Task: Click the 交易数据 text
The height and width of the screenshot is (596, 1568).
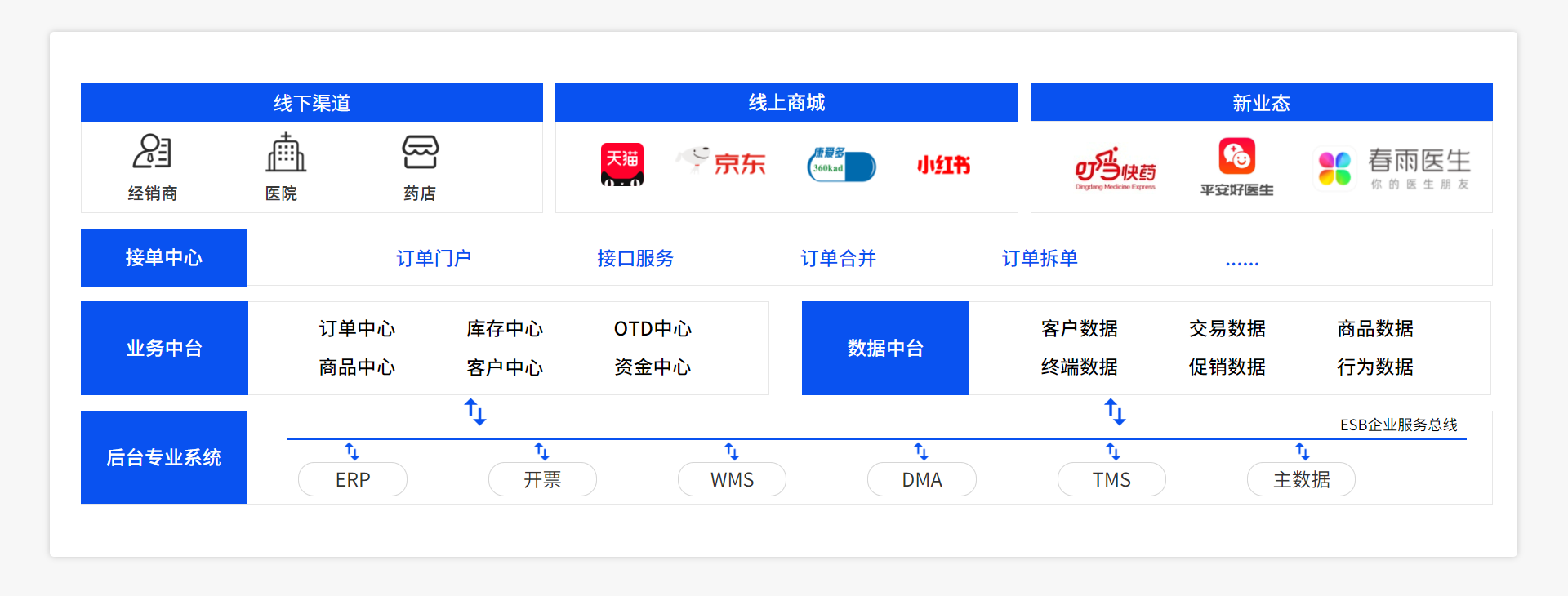Action: [x=1227, y=329]
